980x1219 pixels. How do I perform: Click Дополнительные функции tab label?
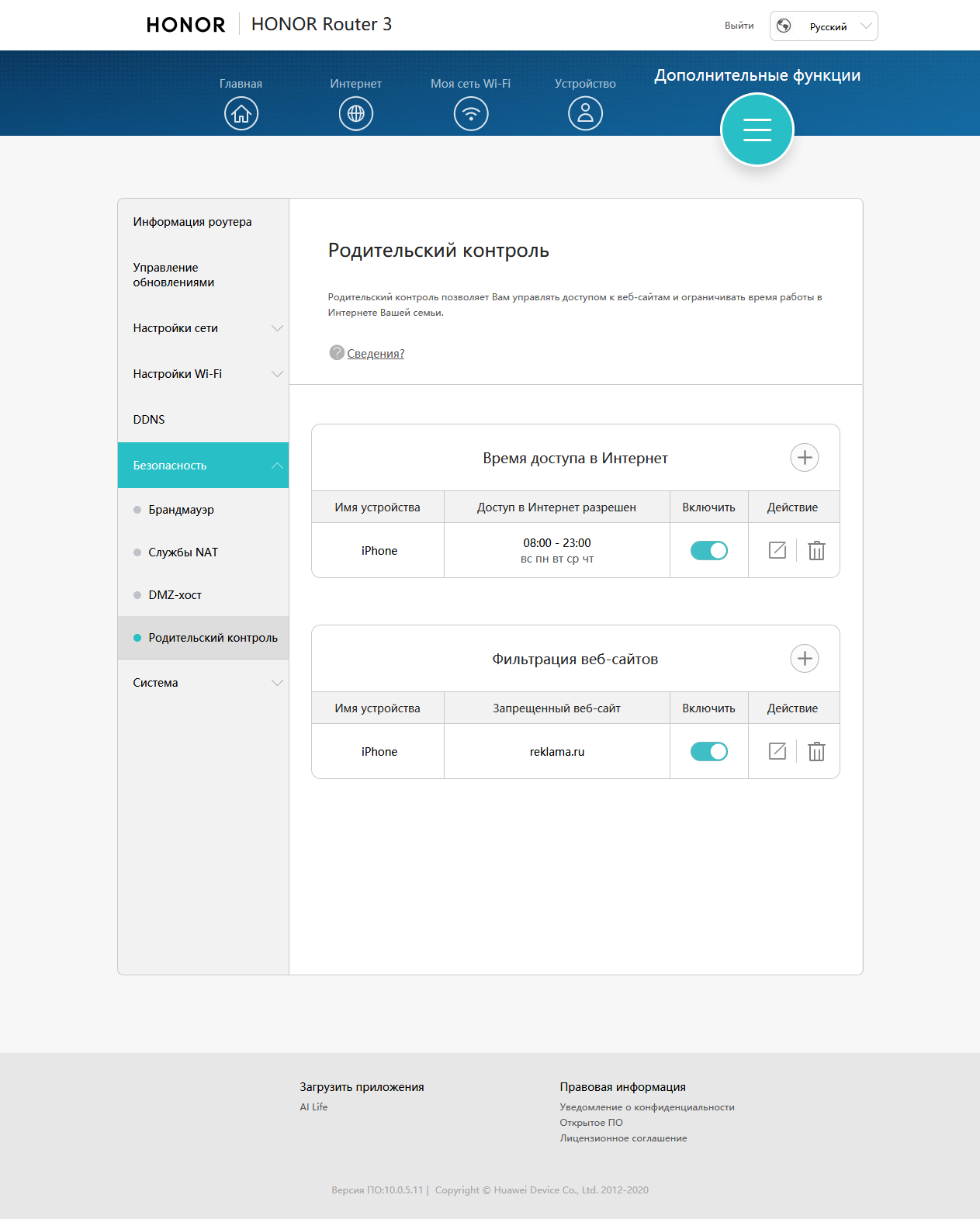click(757, 75)
